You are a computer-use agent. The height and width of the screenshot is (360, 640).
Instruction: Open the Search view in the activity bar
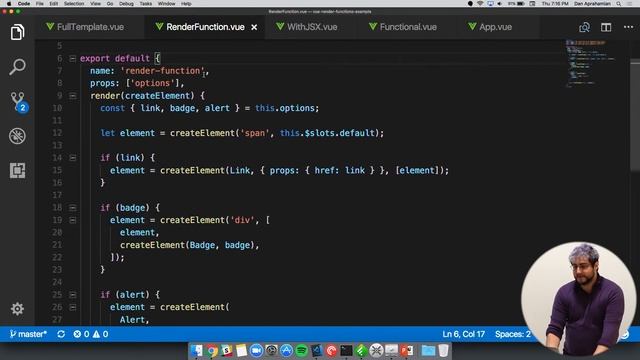(x=17, y=67)
